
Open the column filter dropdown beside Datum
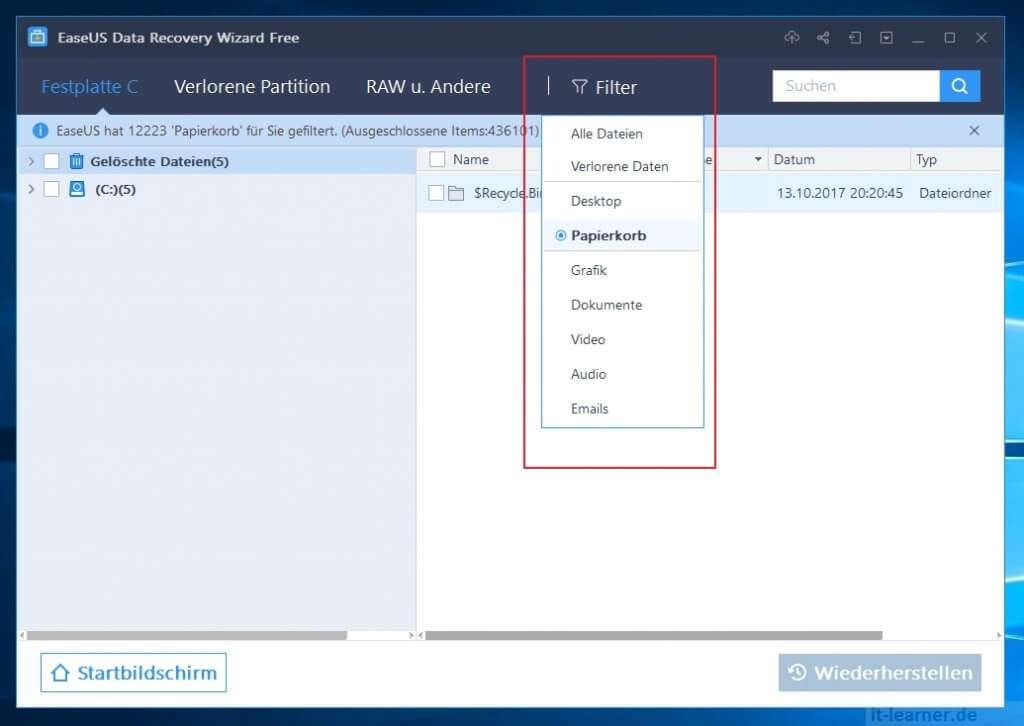(757, 159)
